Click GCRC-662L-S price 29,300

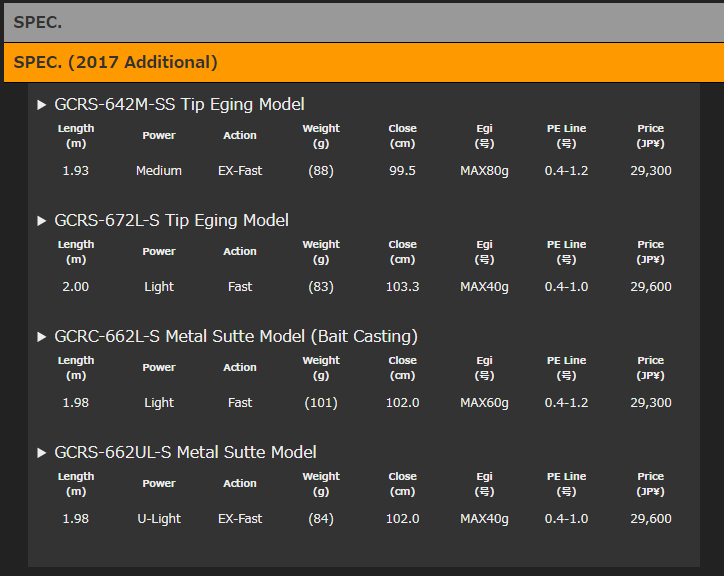[x=651, y=403]
